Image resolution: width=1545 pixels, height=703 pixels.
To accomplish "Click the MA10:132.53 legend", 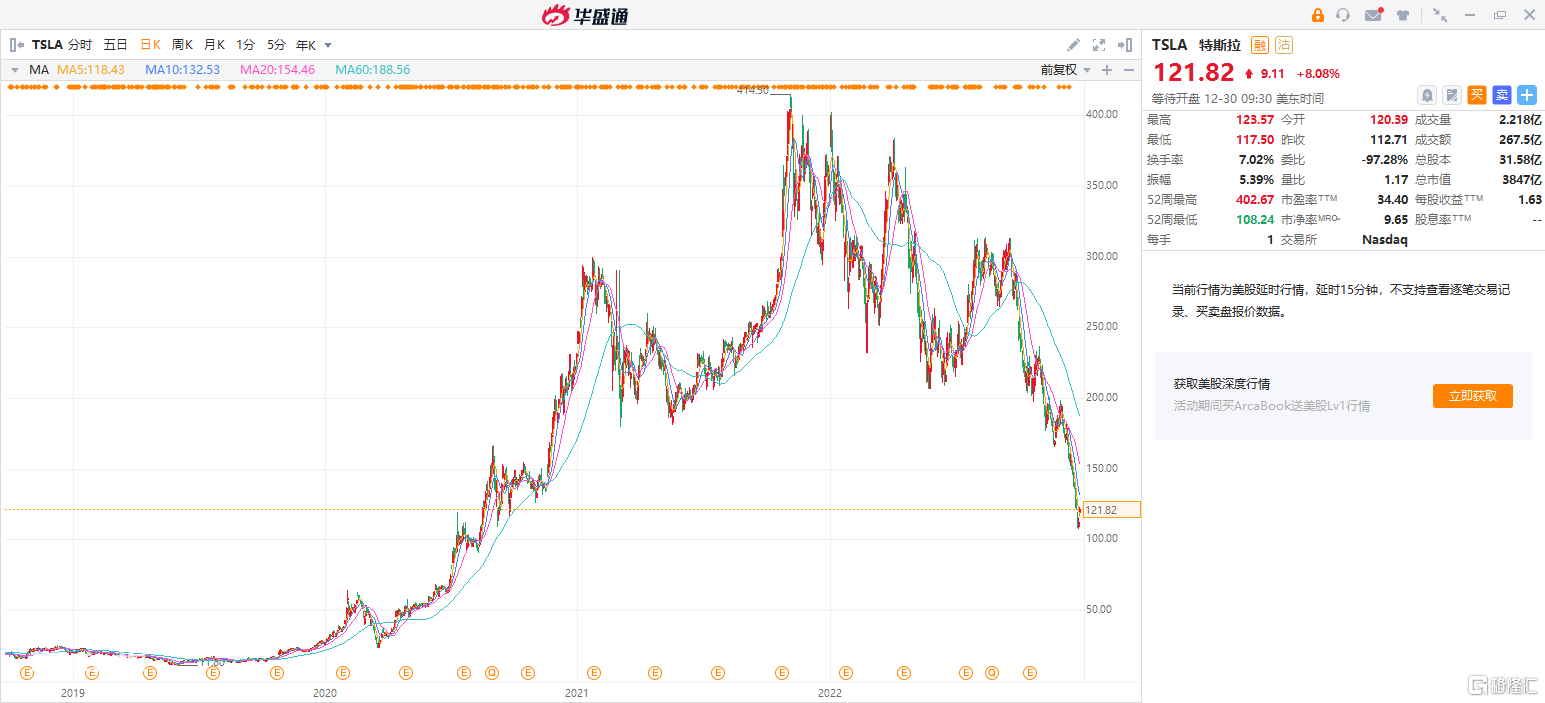I will click(182, 70).
